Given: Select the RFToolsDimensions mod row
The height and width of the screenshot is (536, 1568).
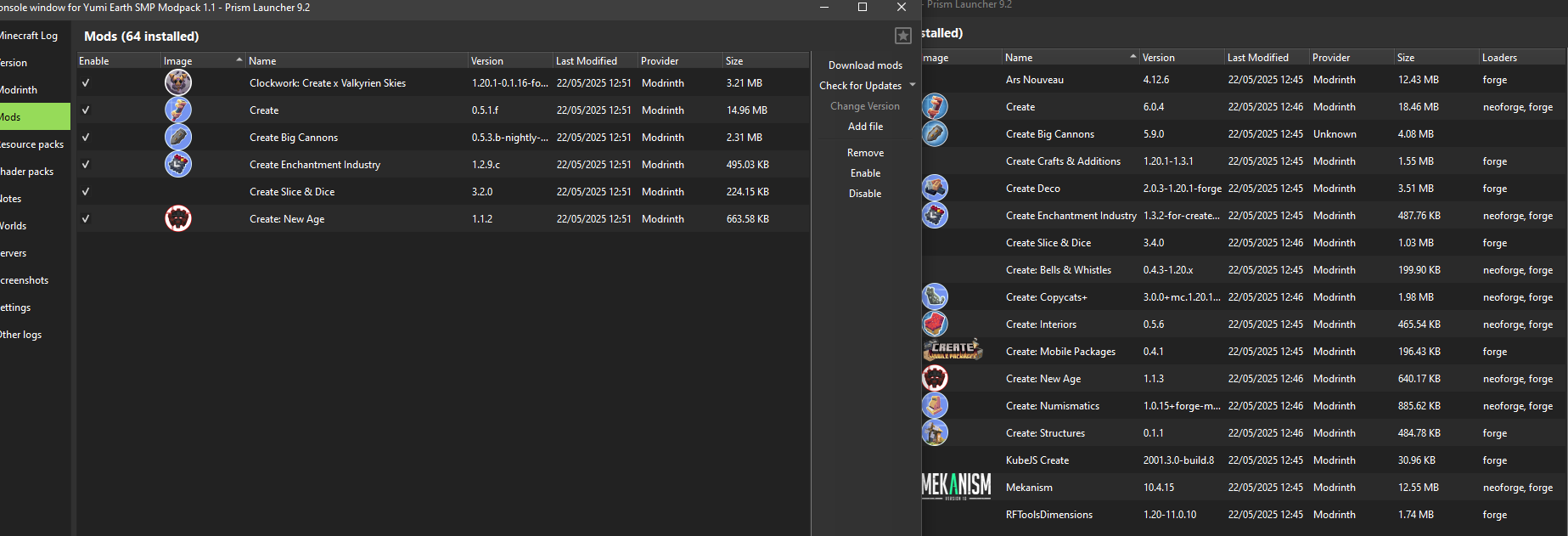Looking at the screenshot, I should pos(1244,515).
